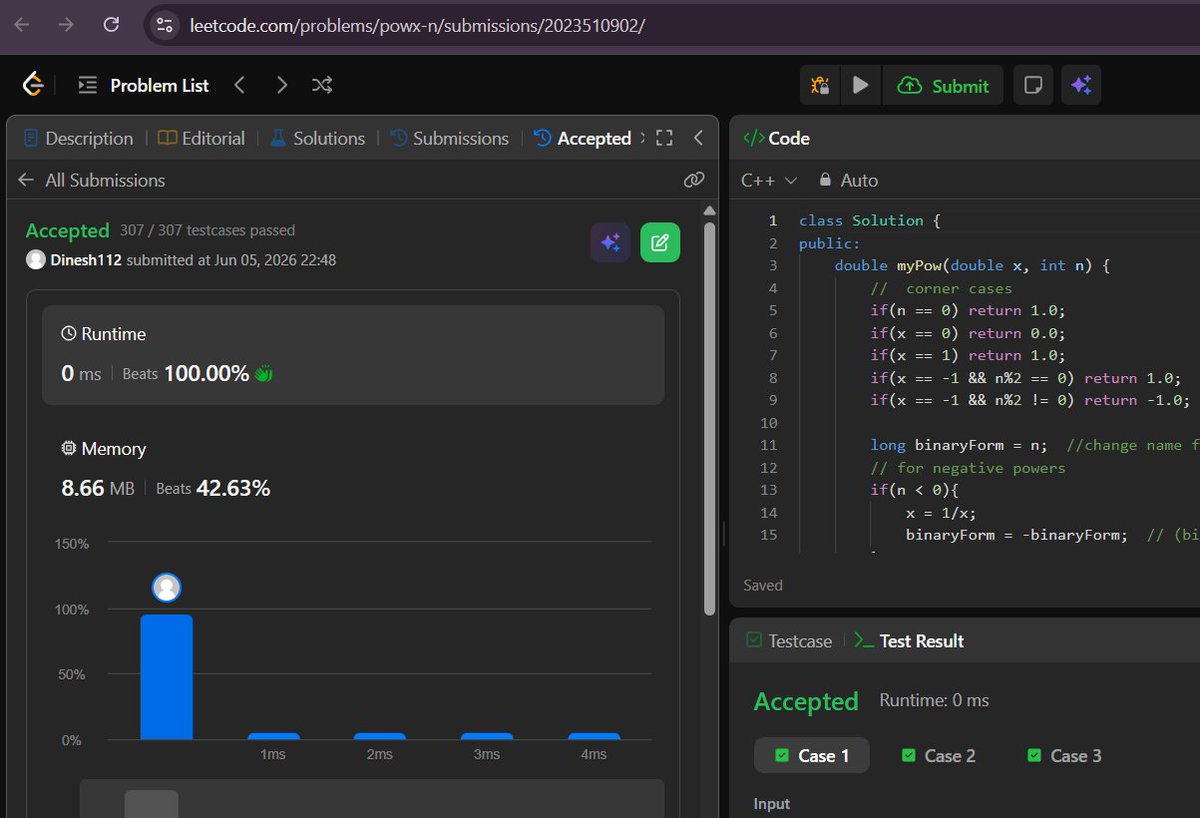The height and width of the screenshot is (818, 1200).
Task: Click the "307 / 307 testcases passed" text
Action: [x=207, y=230]
